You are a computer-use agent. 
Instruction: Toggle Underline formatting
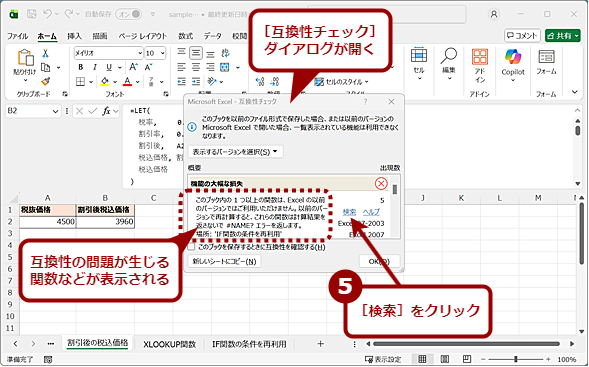tap(109, 67)
